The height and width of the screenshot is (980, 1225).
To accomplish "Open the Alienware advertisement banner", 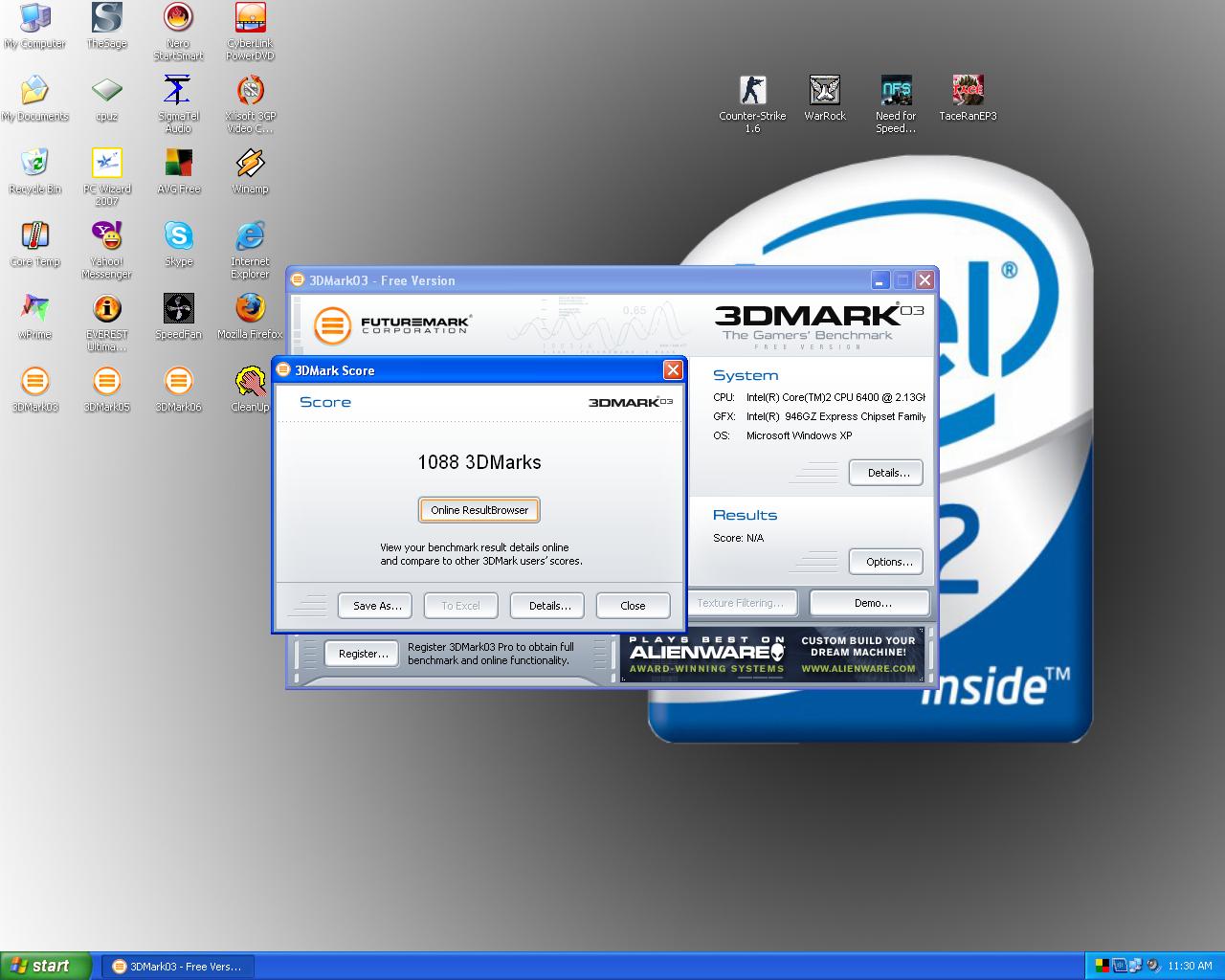I will click(x=773, y=656).
